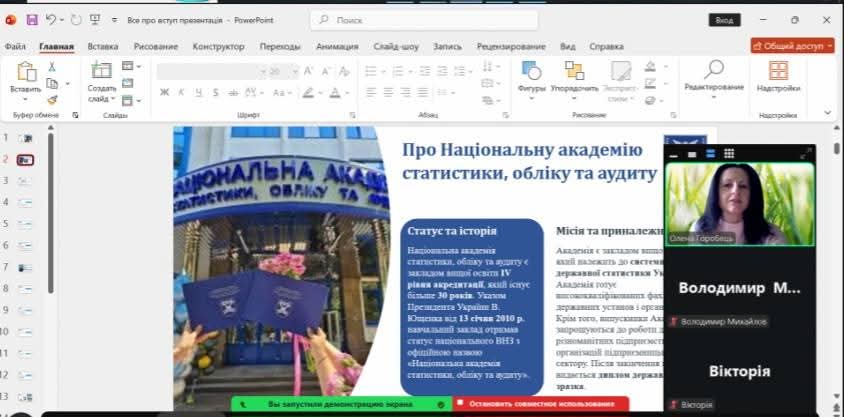The image size is (844, 417).
Task: Click the Надстройки add-ins icon
Action: (x=778, y=72)
